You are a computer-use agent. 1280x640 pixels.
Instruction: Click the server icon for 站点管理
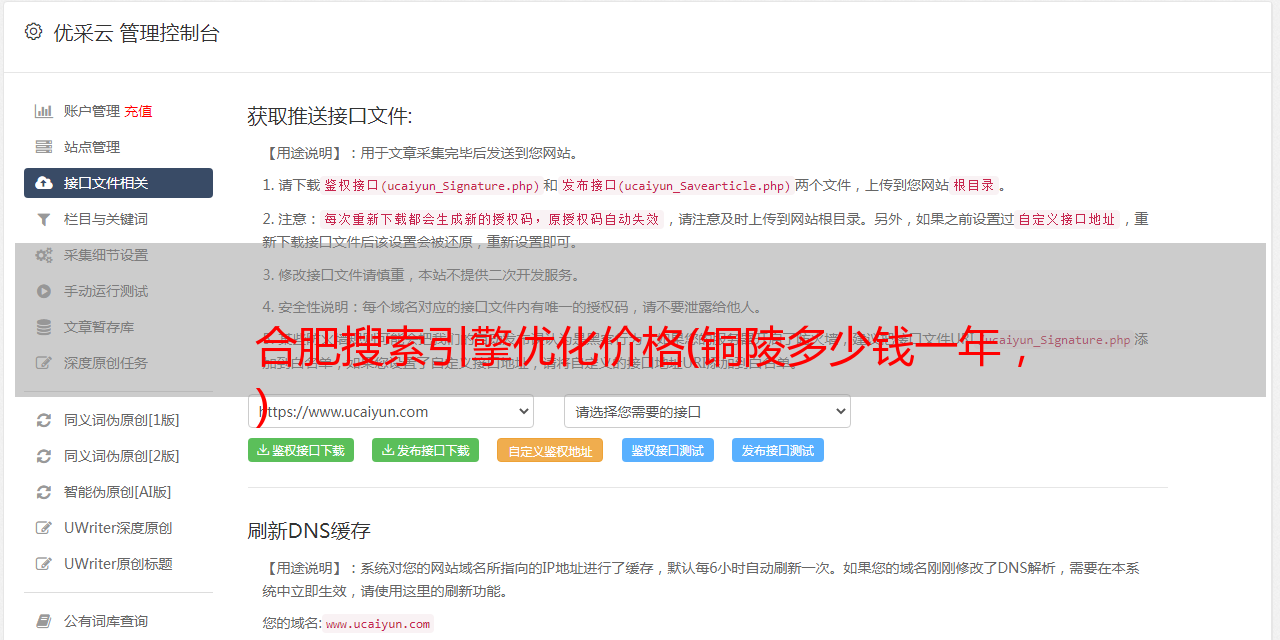point(44,147)
